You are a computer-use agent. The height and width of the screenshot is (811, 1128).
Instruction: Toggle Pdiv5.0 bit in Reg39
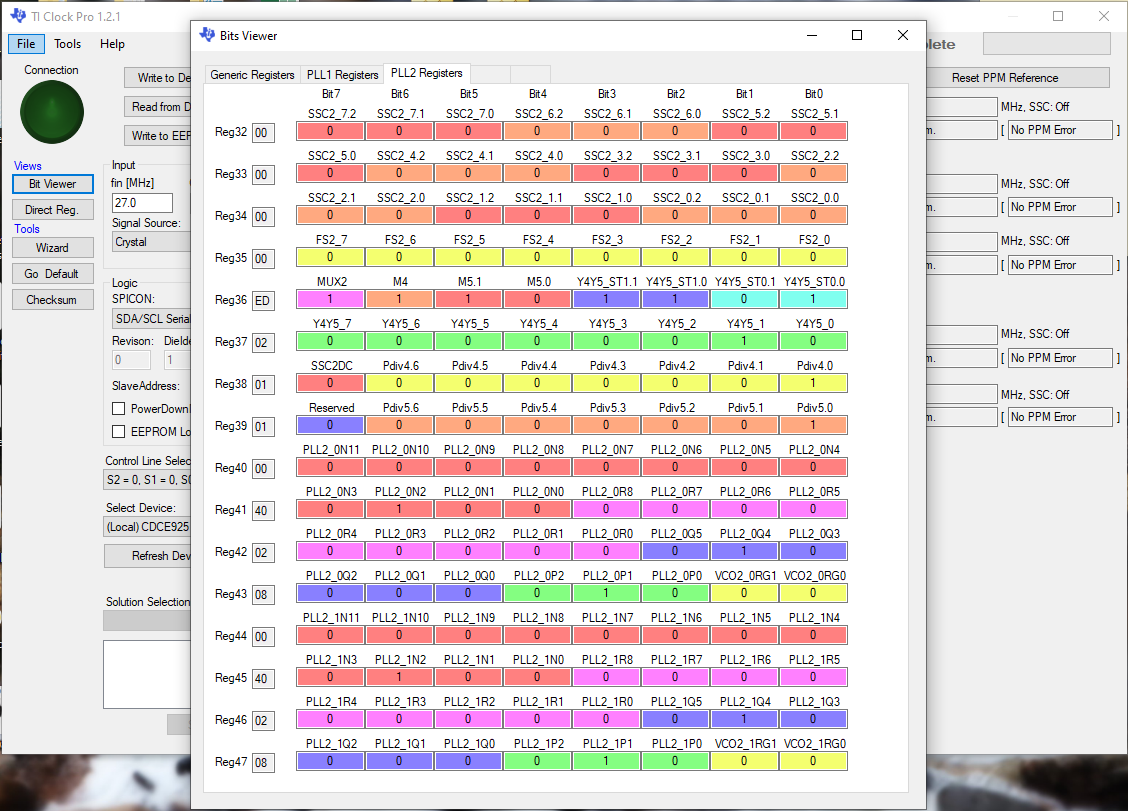[813, 425]
